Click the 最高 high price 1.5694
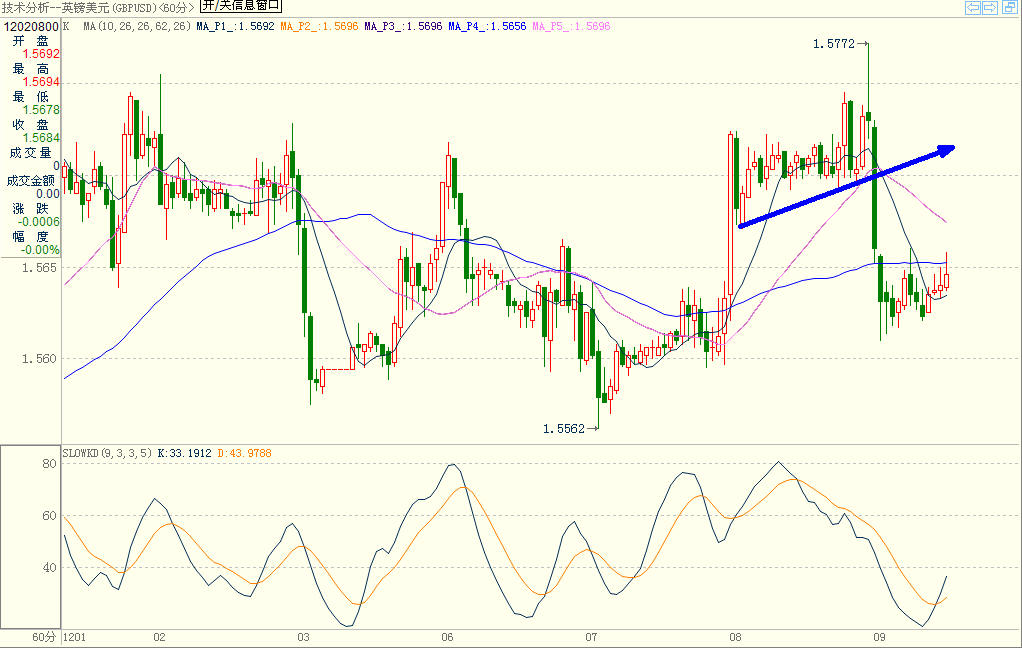1022x648 pixels. click(41, 82)
